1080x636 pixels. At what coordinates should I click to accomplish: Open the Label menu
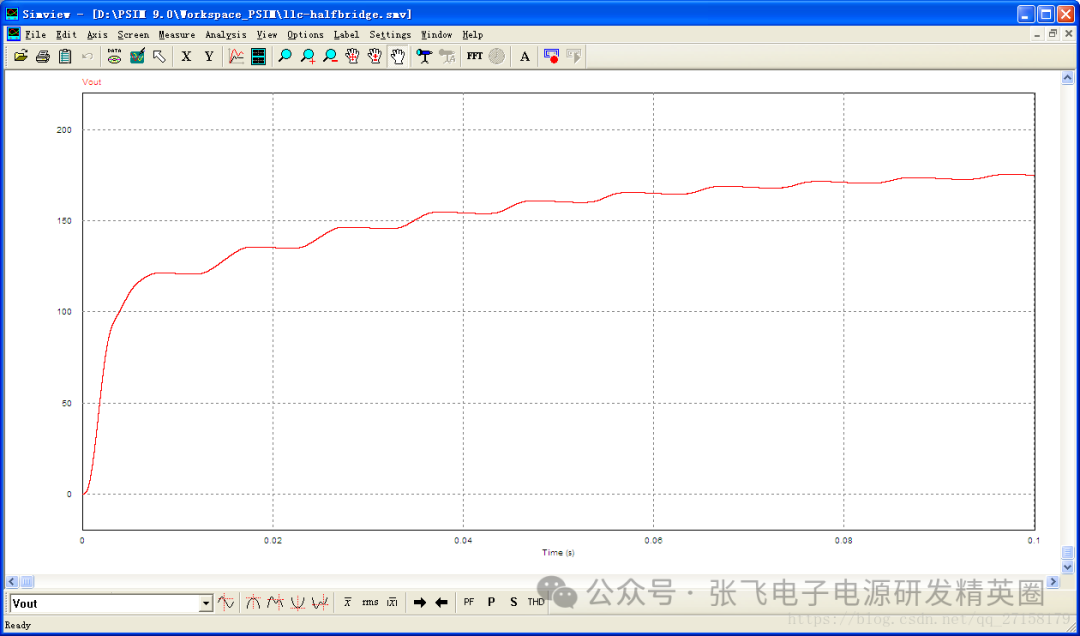pyautogui.click(x=346, y=34)
